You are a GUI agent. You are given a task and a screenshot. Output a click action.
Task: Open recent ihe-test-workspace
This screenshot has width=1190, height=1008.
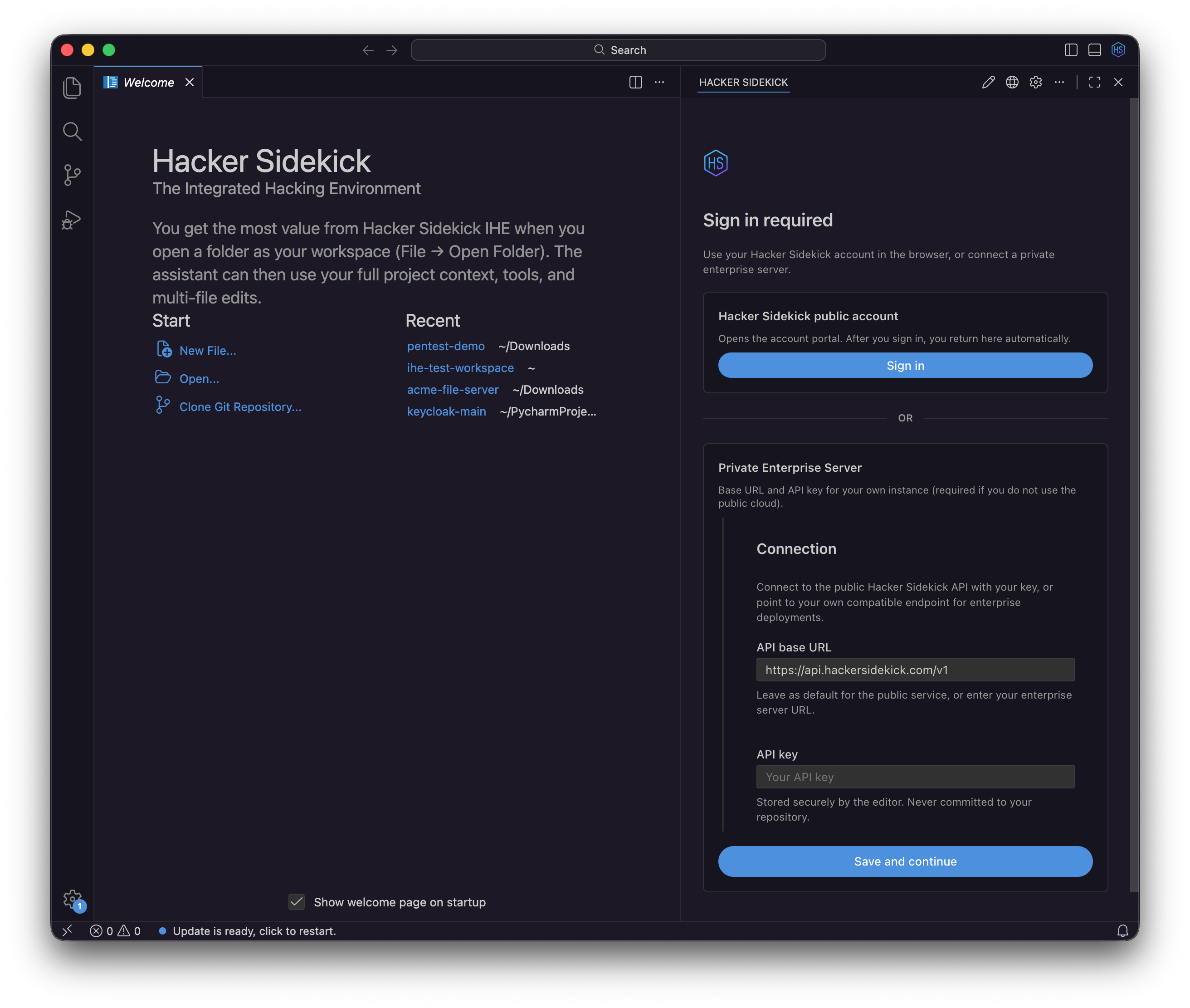pos(460,368)
